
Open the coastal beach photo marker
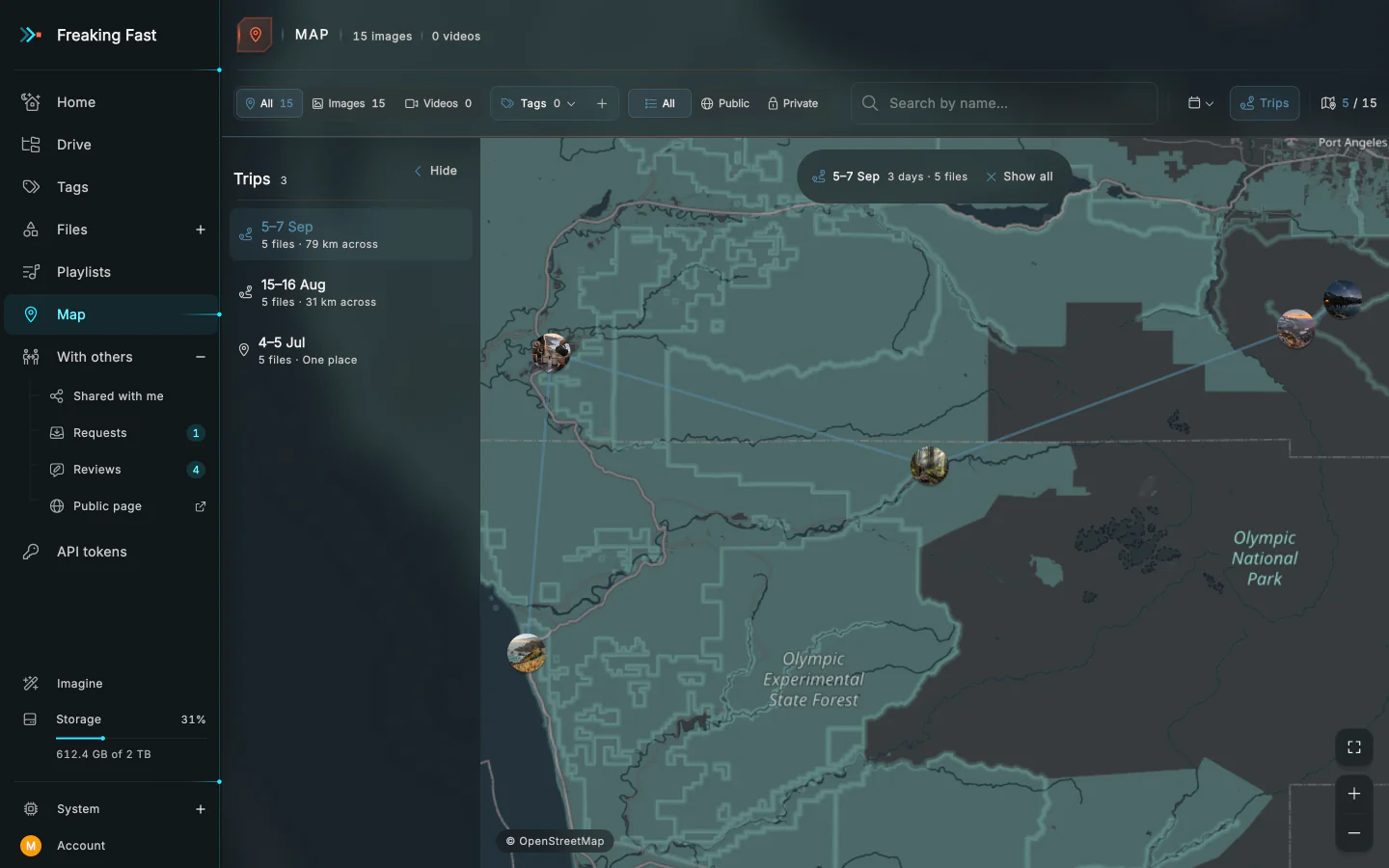(x=527, y=653)
